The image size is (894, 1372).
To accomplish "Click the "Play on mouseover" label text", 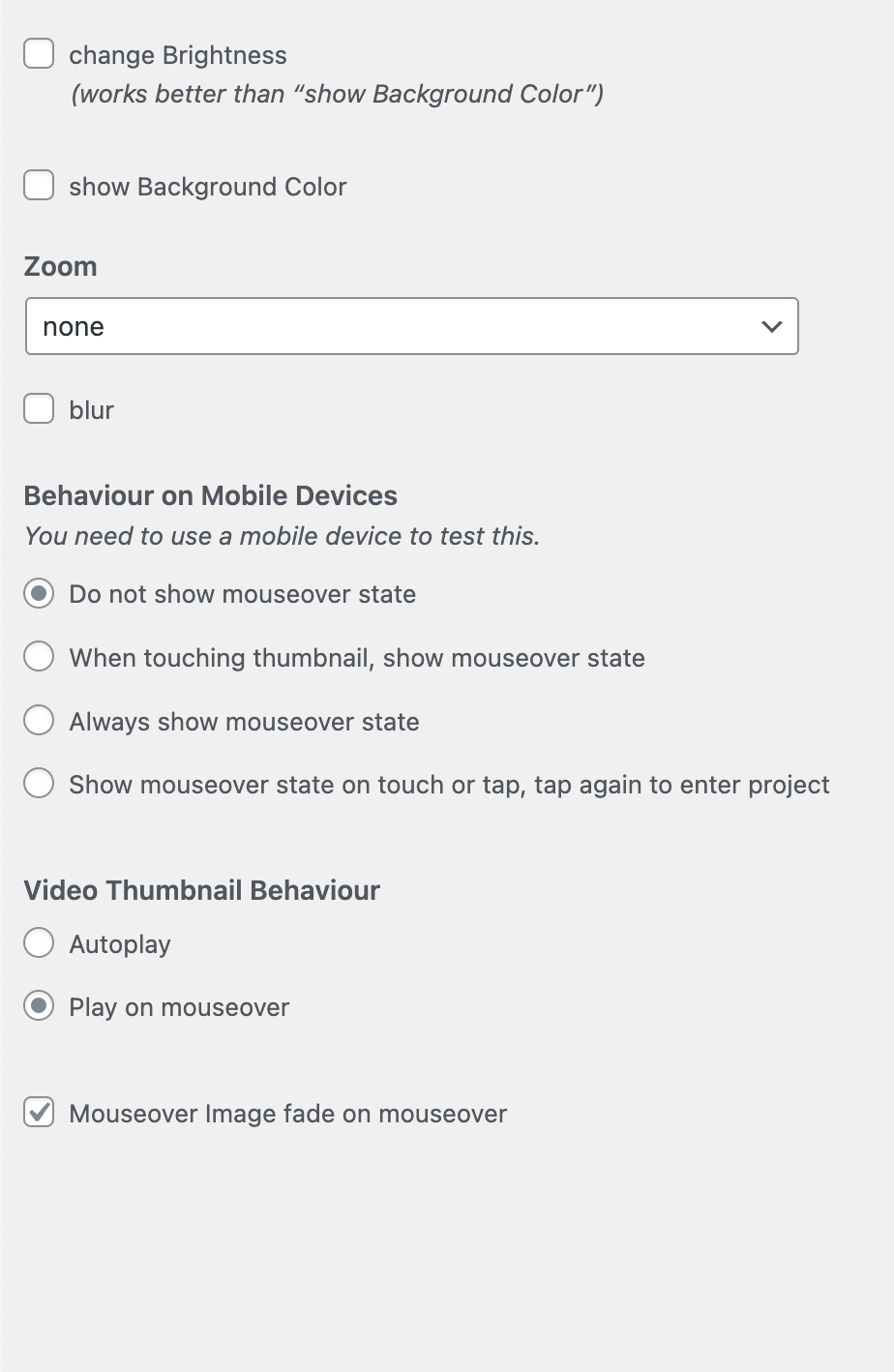I will point(179,1007).
